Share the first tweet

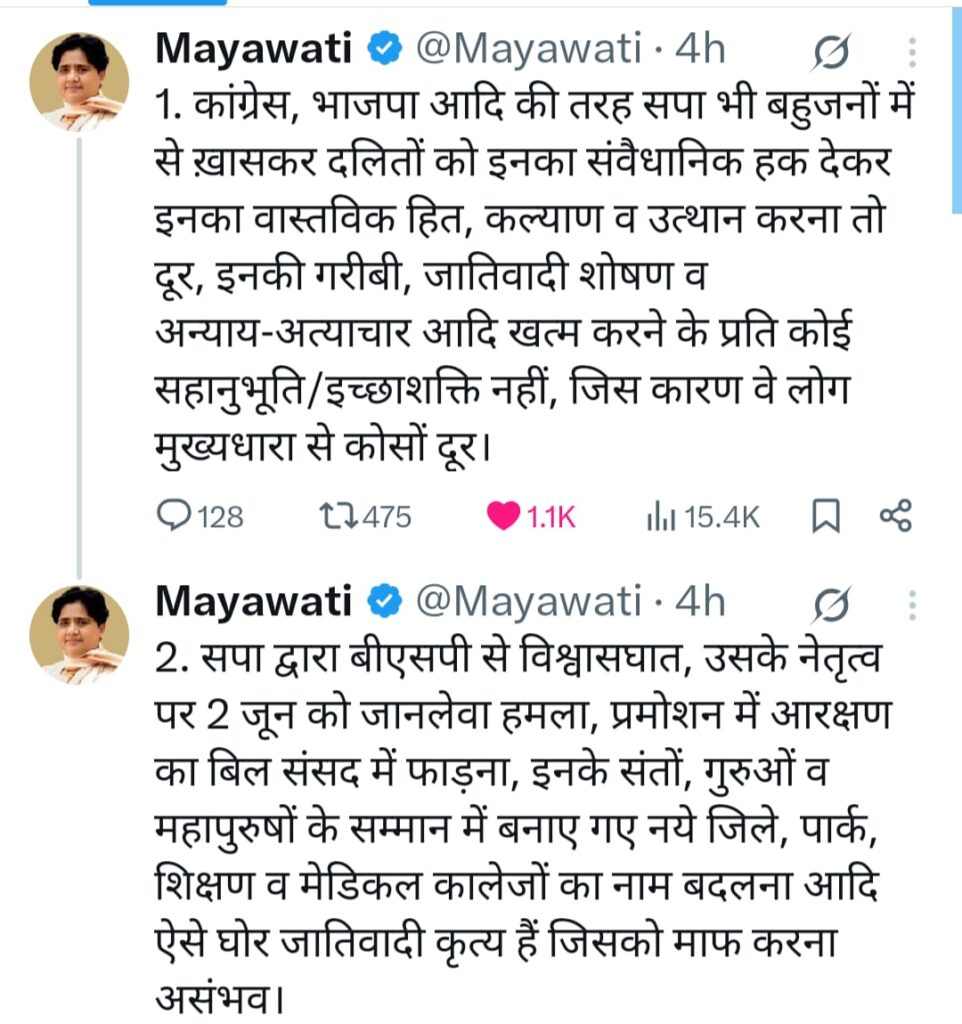(895, 516)
